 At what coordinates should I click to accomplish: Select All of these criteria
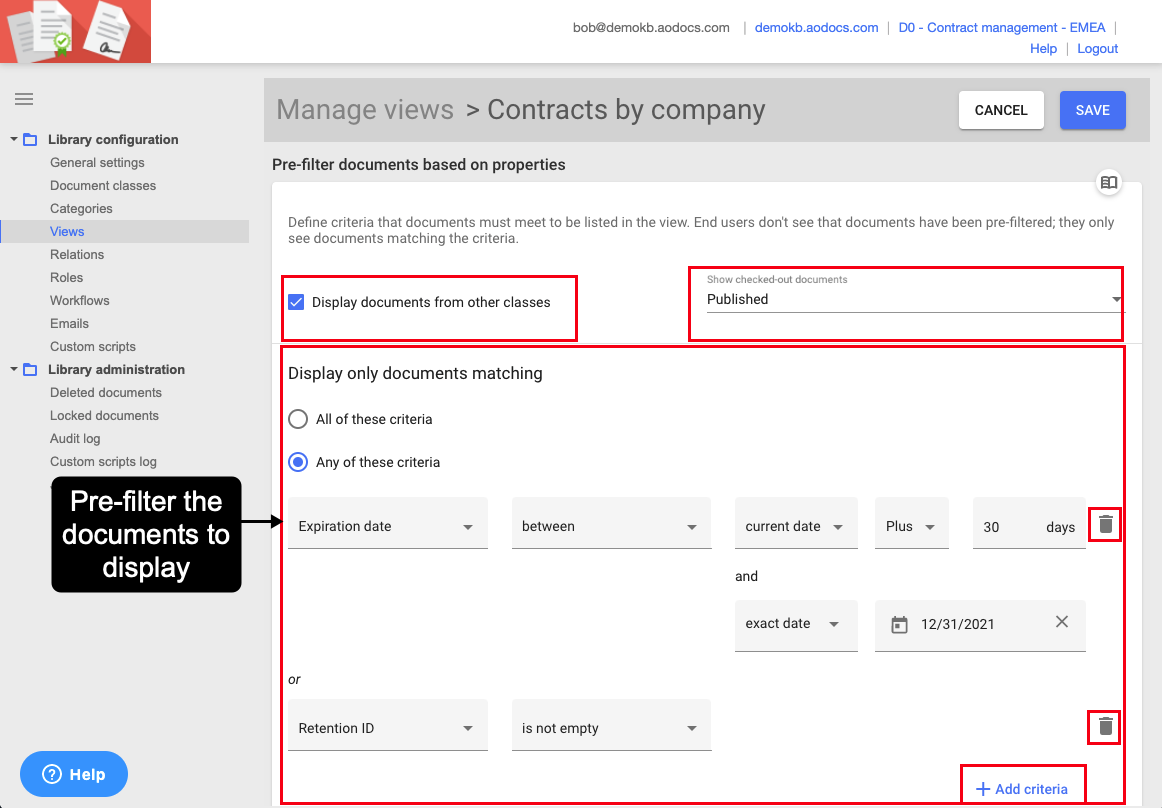298,419
